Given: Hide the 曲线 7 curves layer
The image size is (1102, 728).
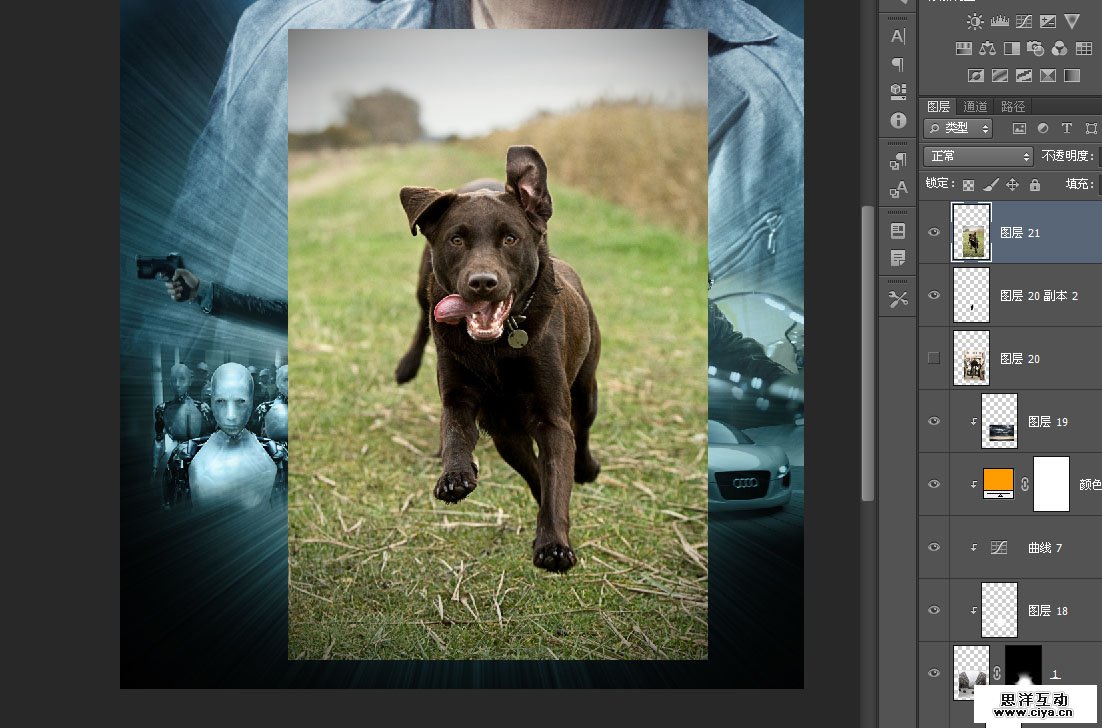Looking at the screenshot, I should (x=934, y=548).
